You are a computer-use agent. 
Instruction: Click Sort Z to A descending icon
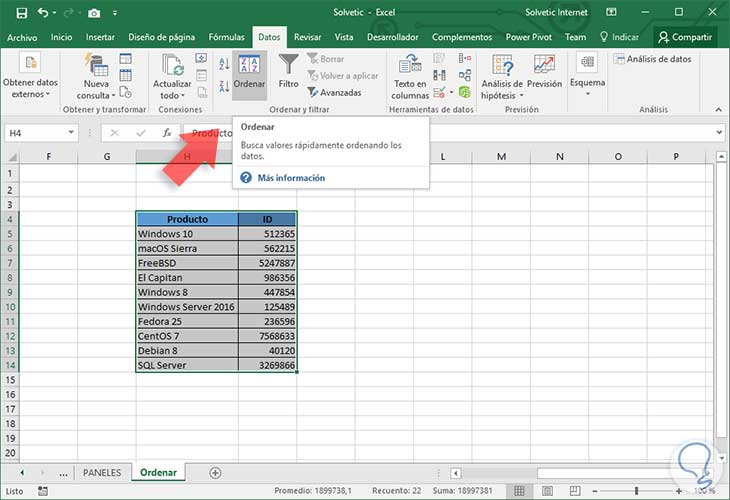click(224, 86)
